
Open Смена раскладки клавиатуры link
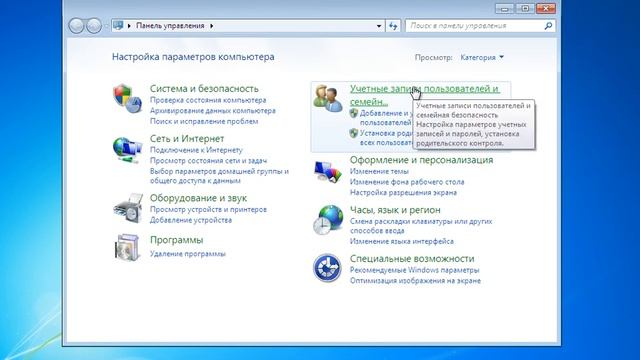point(421,226)
